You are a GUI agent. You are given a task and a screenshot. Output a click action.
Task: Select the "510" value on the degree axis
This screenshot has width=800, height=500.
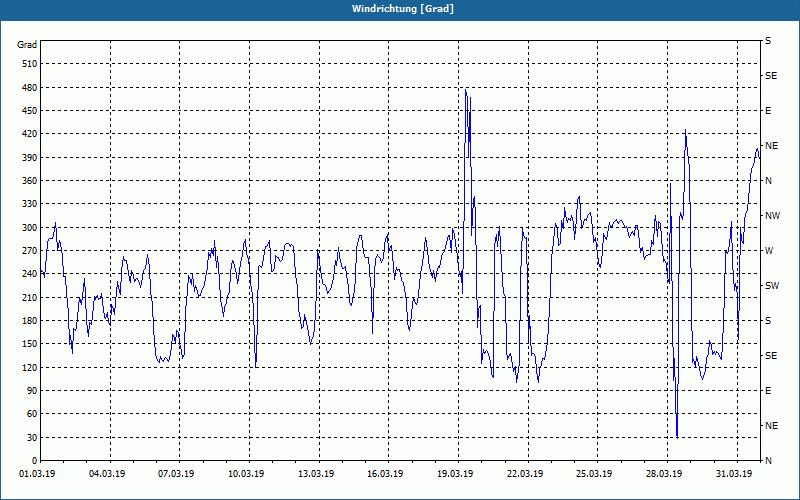[30, 64]
